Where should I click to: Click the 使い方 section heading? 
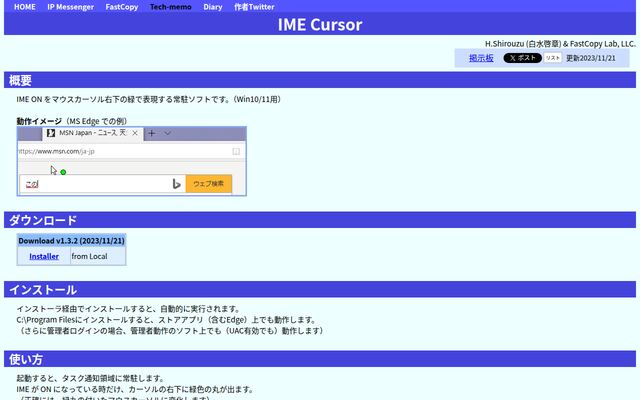click(320, 359)
